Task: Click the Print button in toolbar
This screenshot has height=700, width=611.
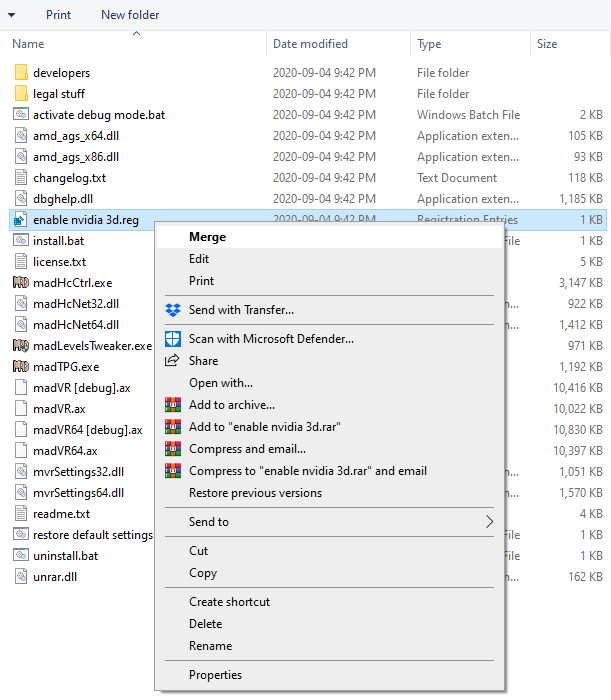Action: 58,15
